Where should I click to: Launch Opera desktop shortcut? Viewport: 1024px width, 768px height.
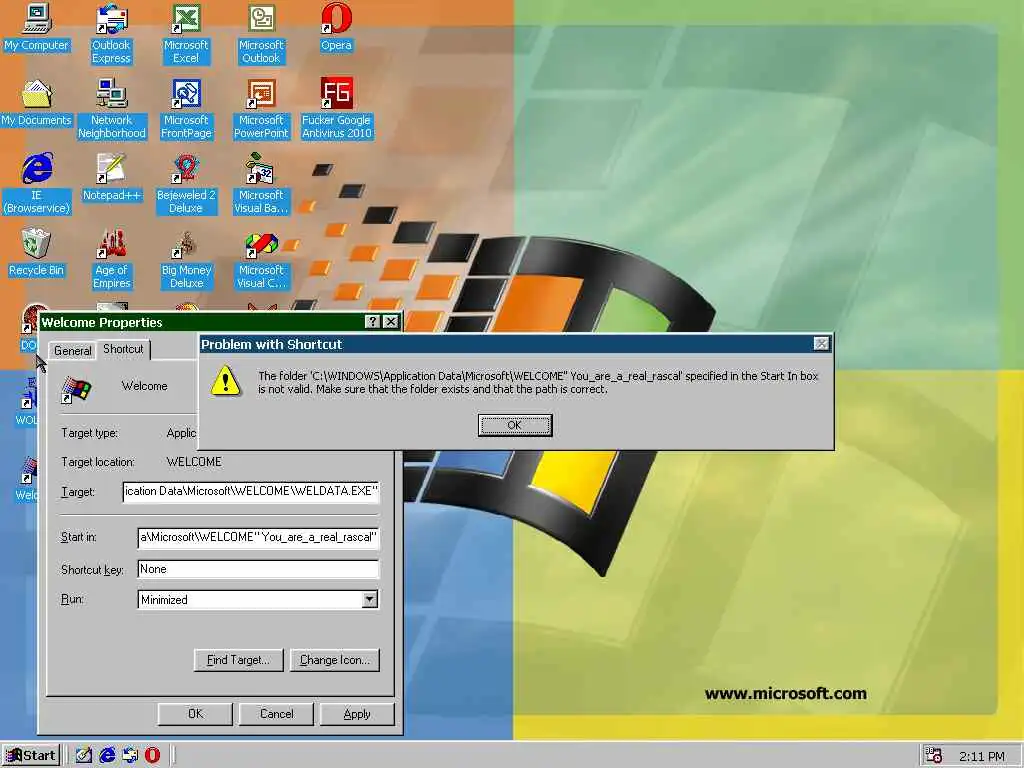[336, 27]
